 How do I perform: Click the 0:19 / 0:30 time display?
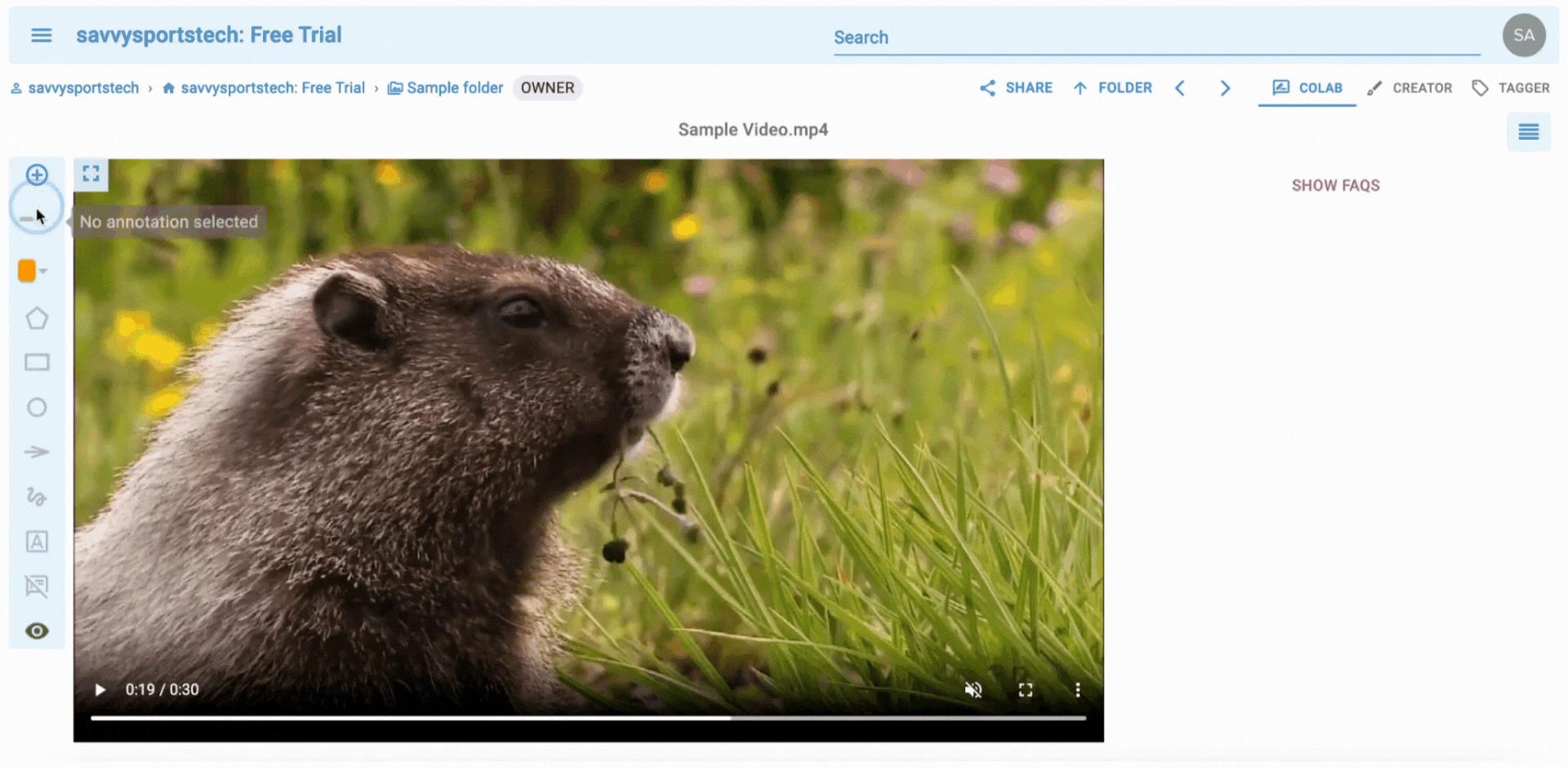pyautogui.click(x=162, y=690)
